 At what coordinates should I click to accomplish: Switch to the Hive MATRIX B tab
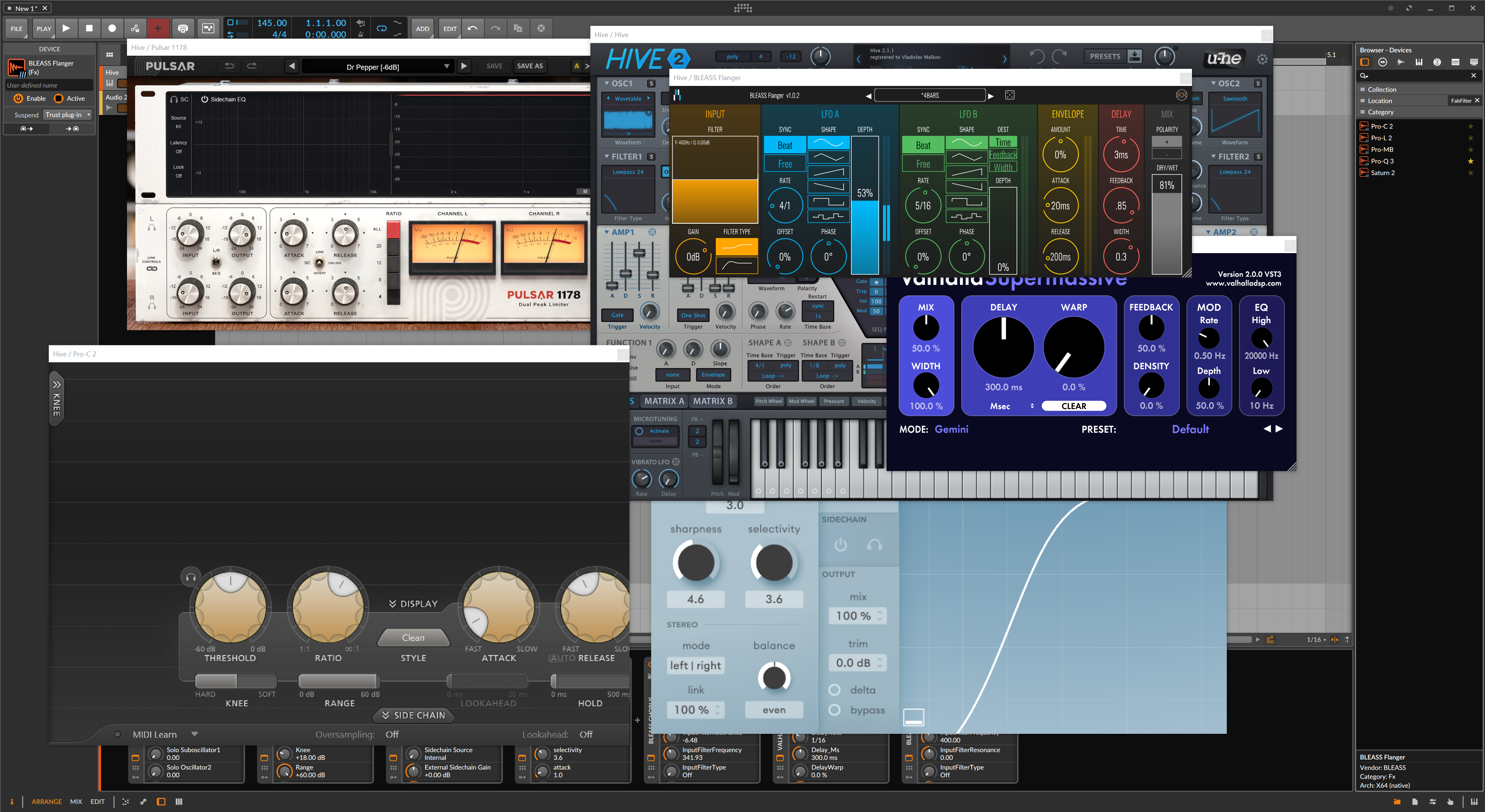(713, 401)
